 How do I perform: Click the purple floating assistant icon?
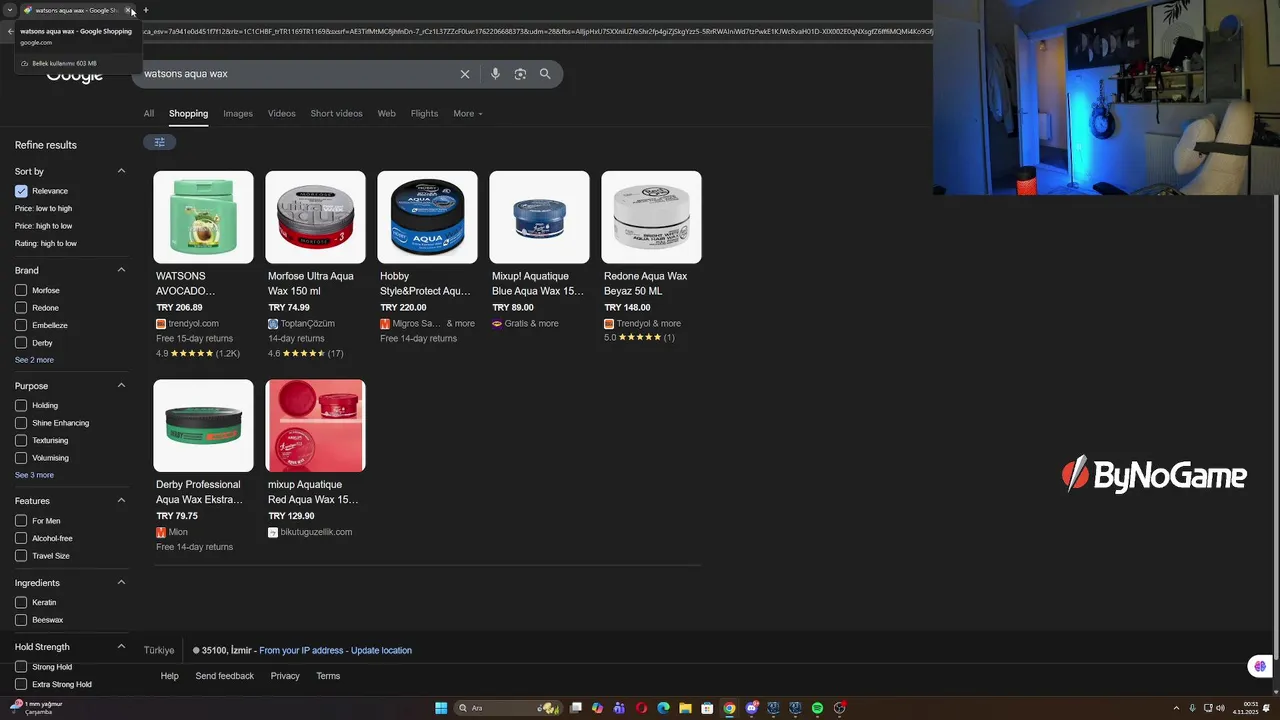click(1260, 666)
